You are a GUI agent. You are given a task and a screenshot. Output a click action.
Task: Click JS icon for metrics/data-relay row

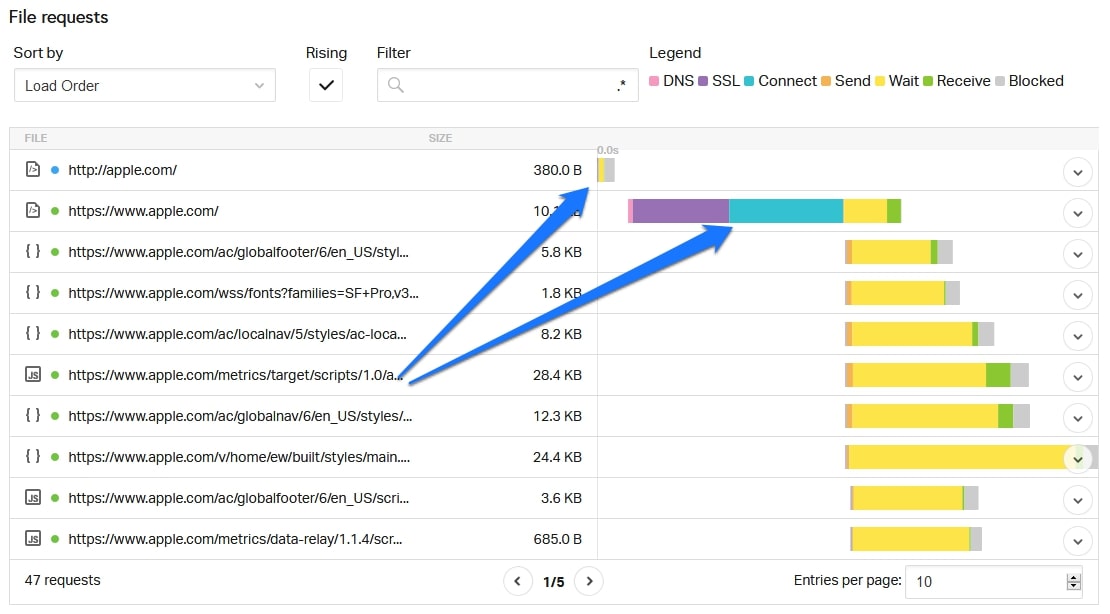(33, 539)
